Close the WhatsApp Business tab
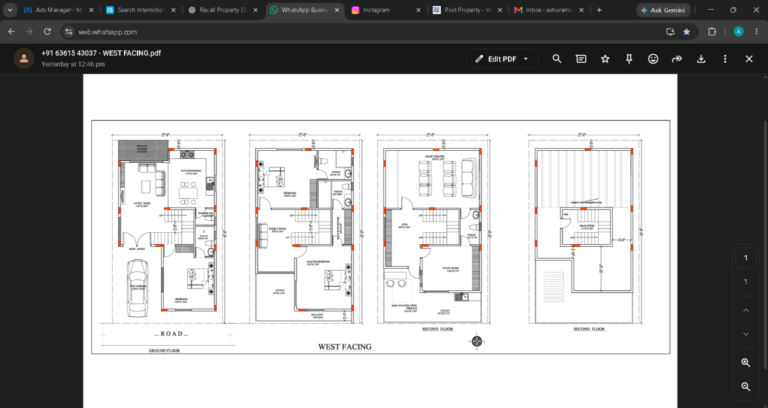This screenshot has height=408, width=768. tap(336, 10)
